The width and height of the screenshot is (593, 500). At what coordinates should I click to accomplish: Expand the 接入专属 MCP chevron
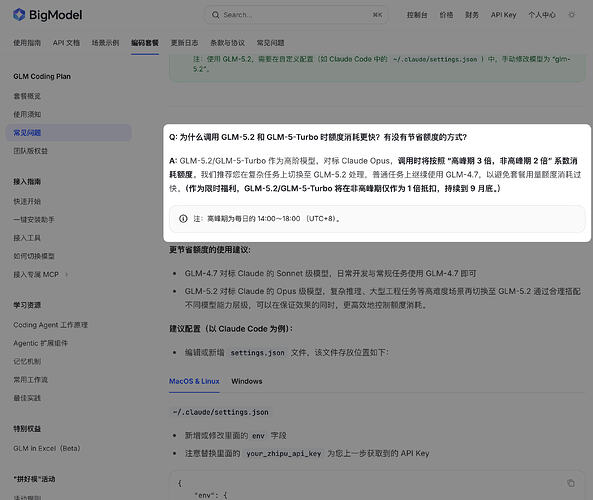(67, 275)
